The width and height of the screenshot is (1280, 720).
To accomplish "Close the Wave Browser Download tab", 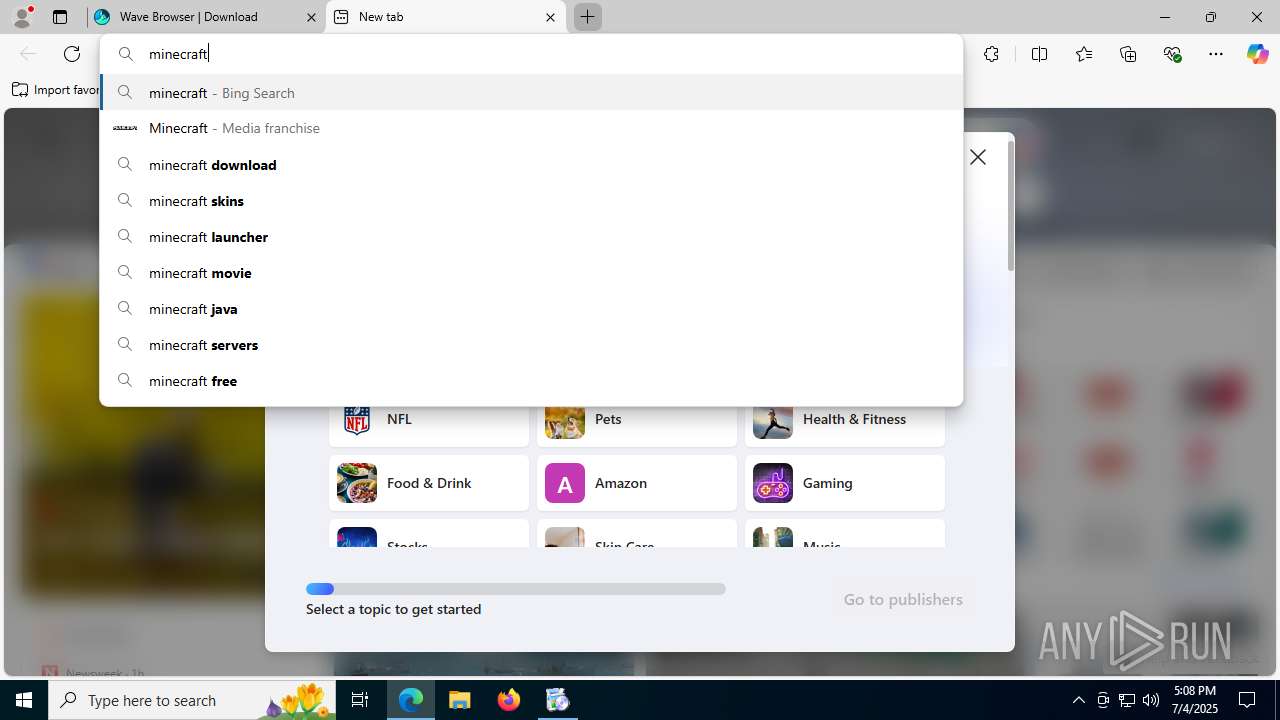I will [x=311, y=17].
